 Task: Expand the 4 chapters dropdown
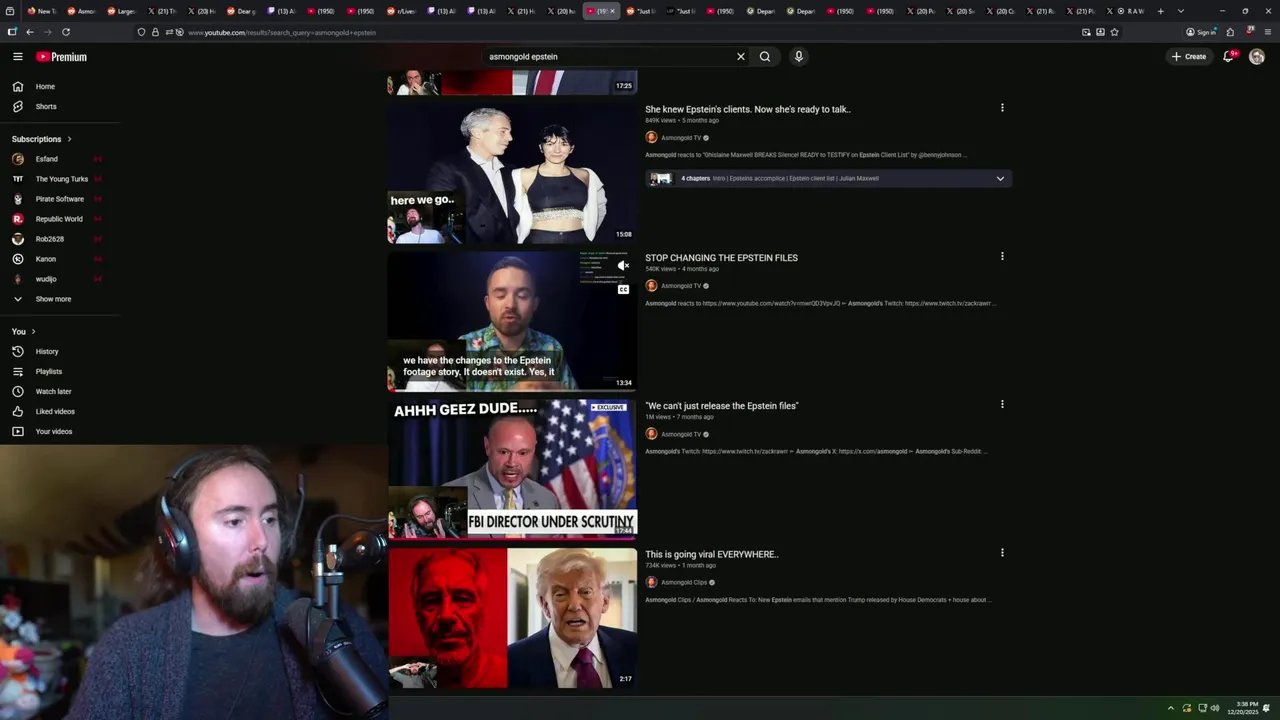1000,178
